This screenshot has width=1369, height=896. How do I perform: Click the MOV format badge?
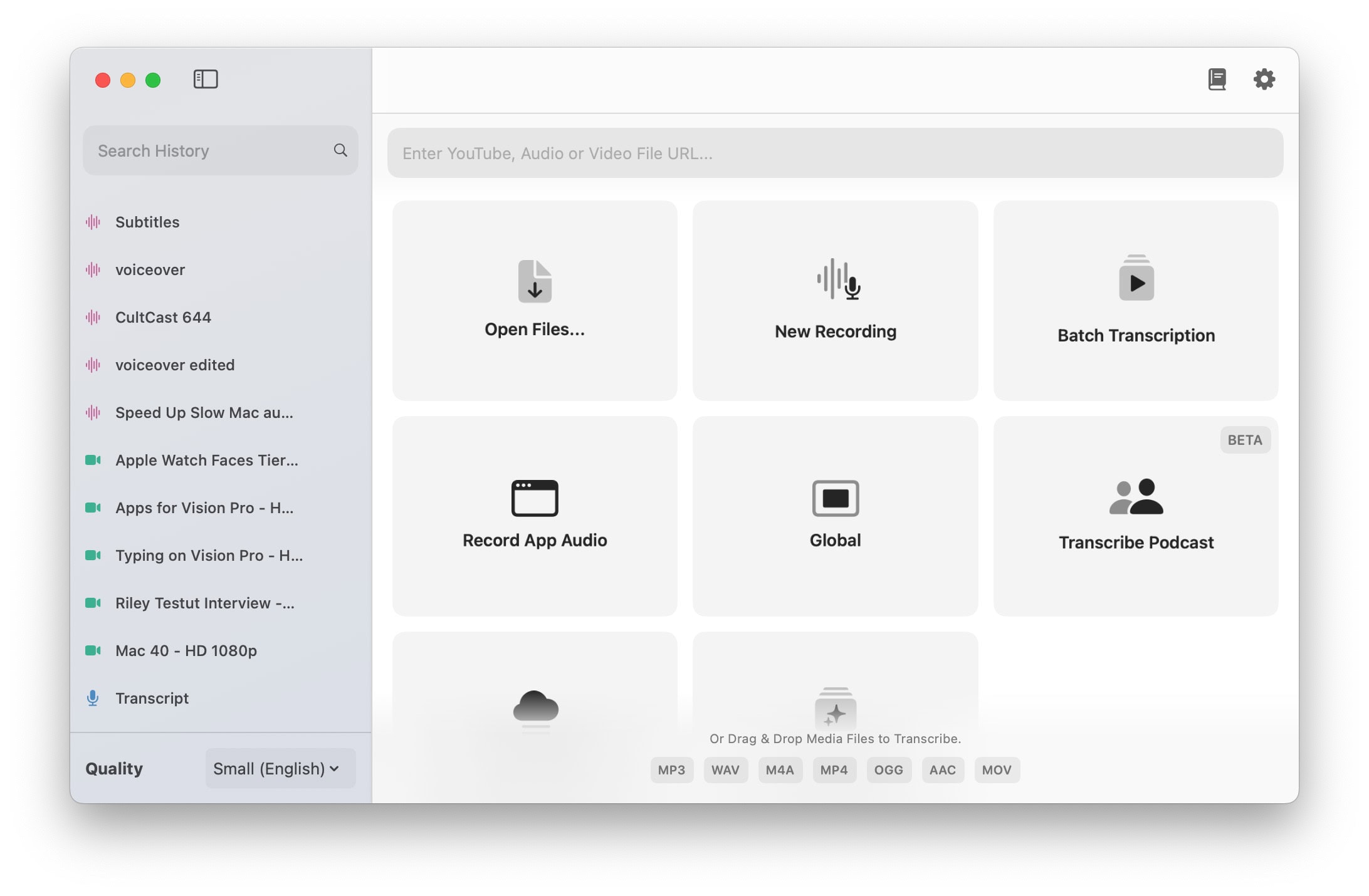pos(997,770)
